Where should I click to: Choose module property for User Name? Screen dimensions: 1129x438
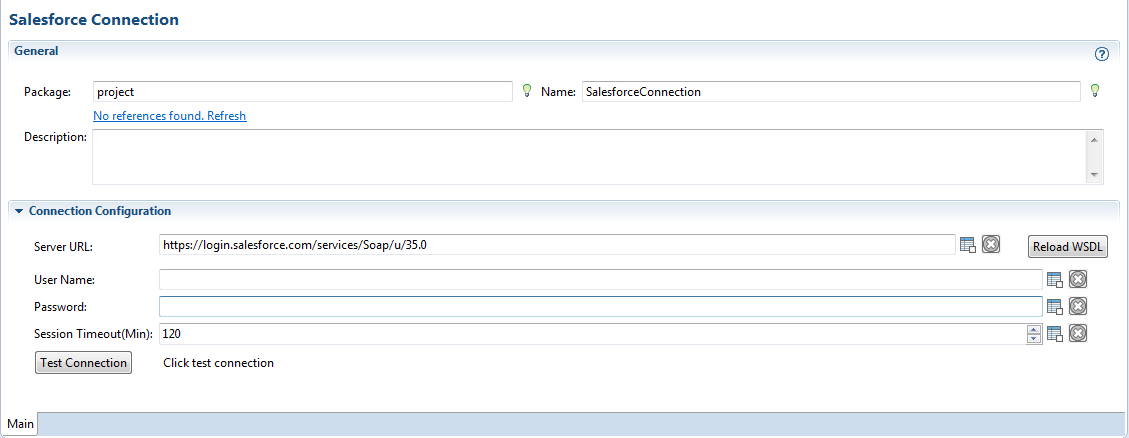(1054, 280)
